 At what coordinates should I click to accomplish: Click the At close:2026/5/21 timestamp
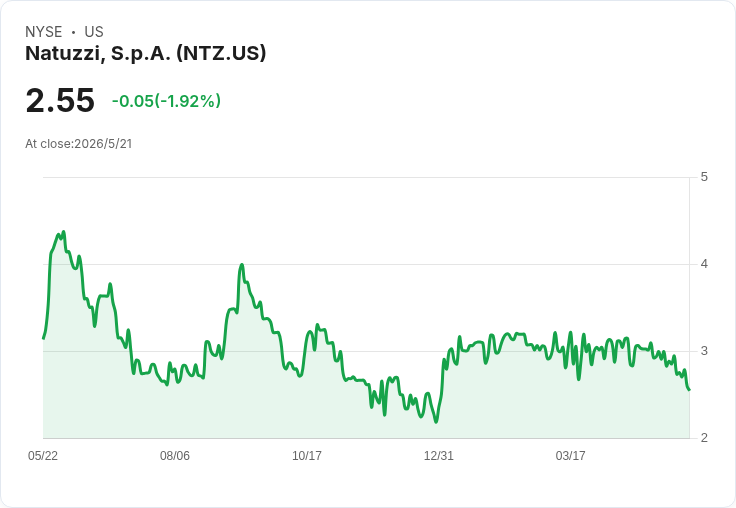pyautogui.click(x=79, y=144)
